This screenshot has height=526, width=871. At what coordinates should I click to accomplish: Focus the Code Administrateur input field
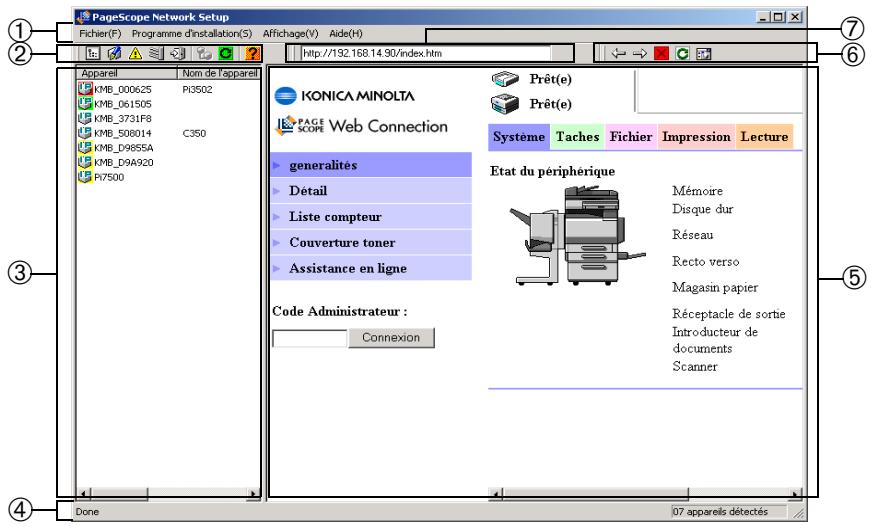(309, 338)
